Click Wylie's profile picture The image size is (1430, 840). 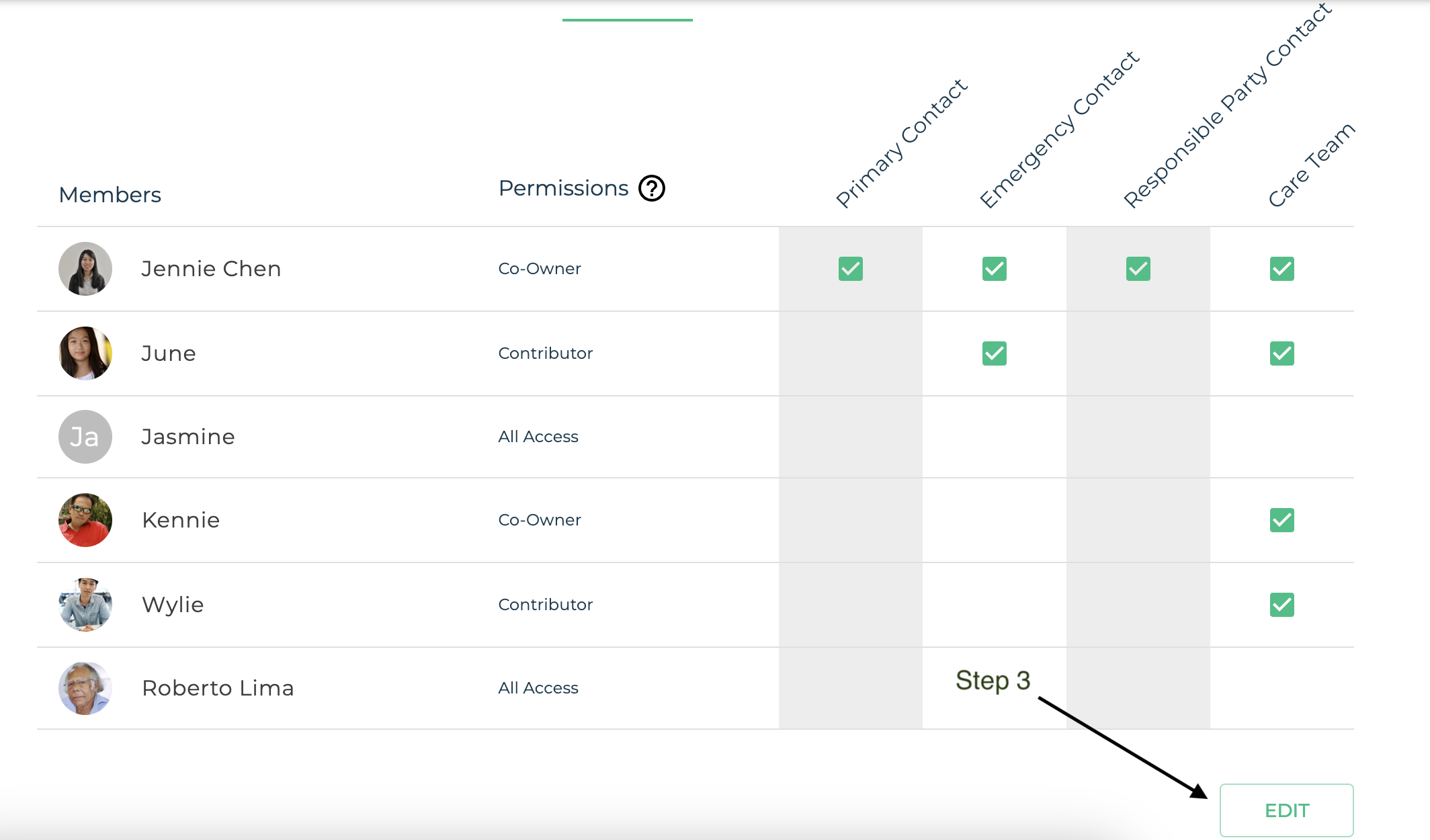tap(85, 605)
